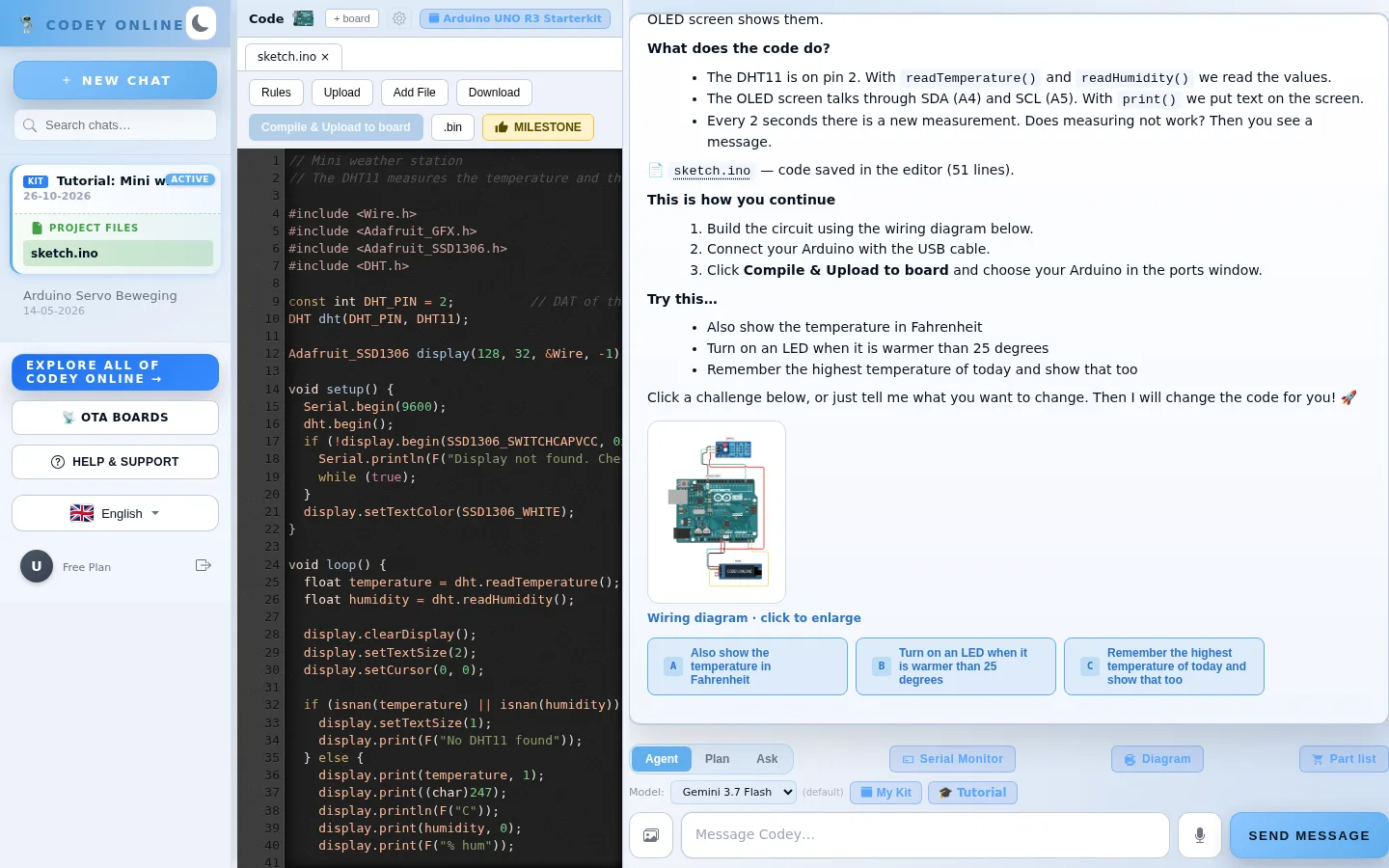Open the Tutorial button

click(972, 793)
